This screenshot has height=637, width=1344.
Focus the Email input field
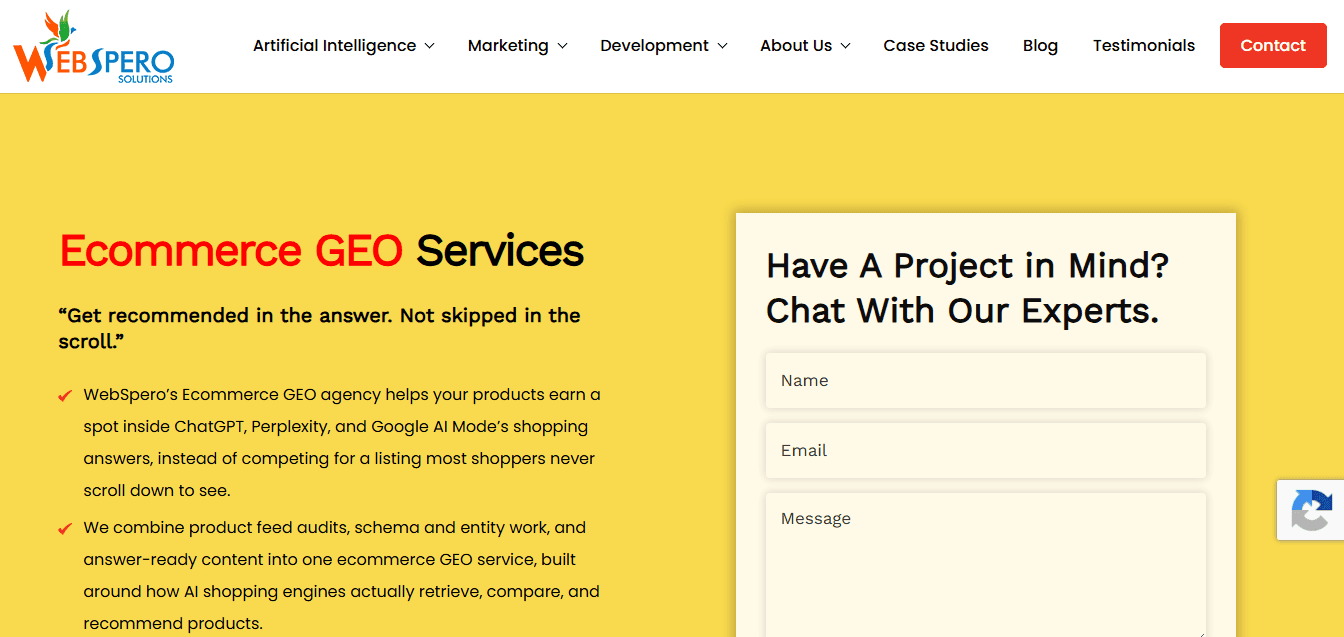click(986, 450)
